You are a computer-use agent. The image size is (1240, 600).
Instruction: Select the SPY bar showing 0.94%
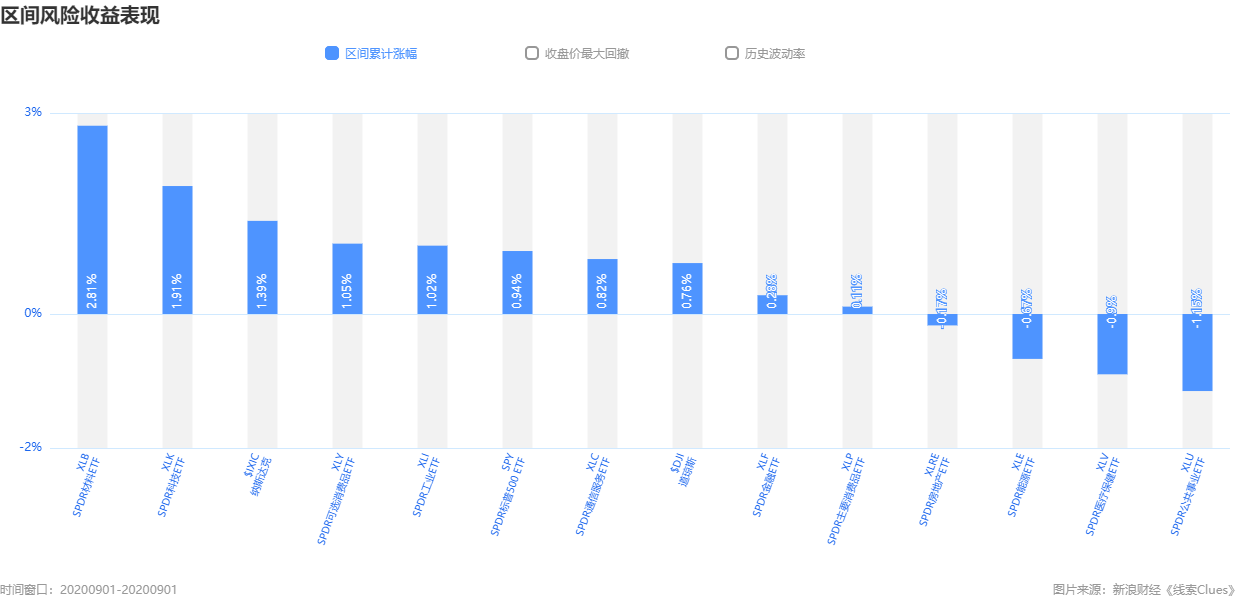click(517, 282)
